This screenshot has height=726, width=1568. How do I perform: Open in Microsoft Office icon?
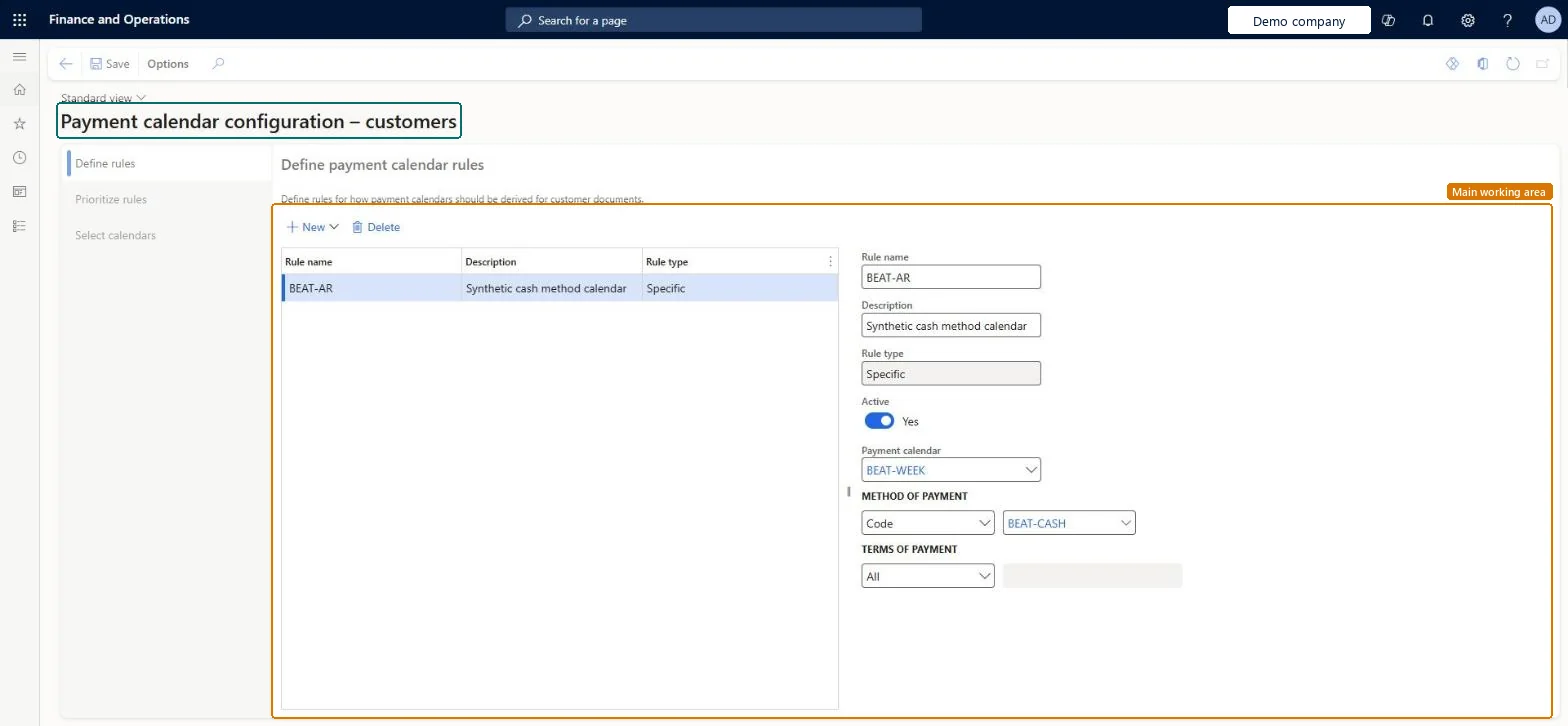click(1483, 64)
